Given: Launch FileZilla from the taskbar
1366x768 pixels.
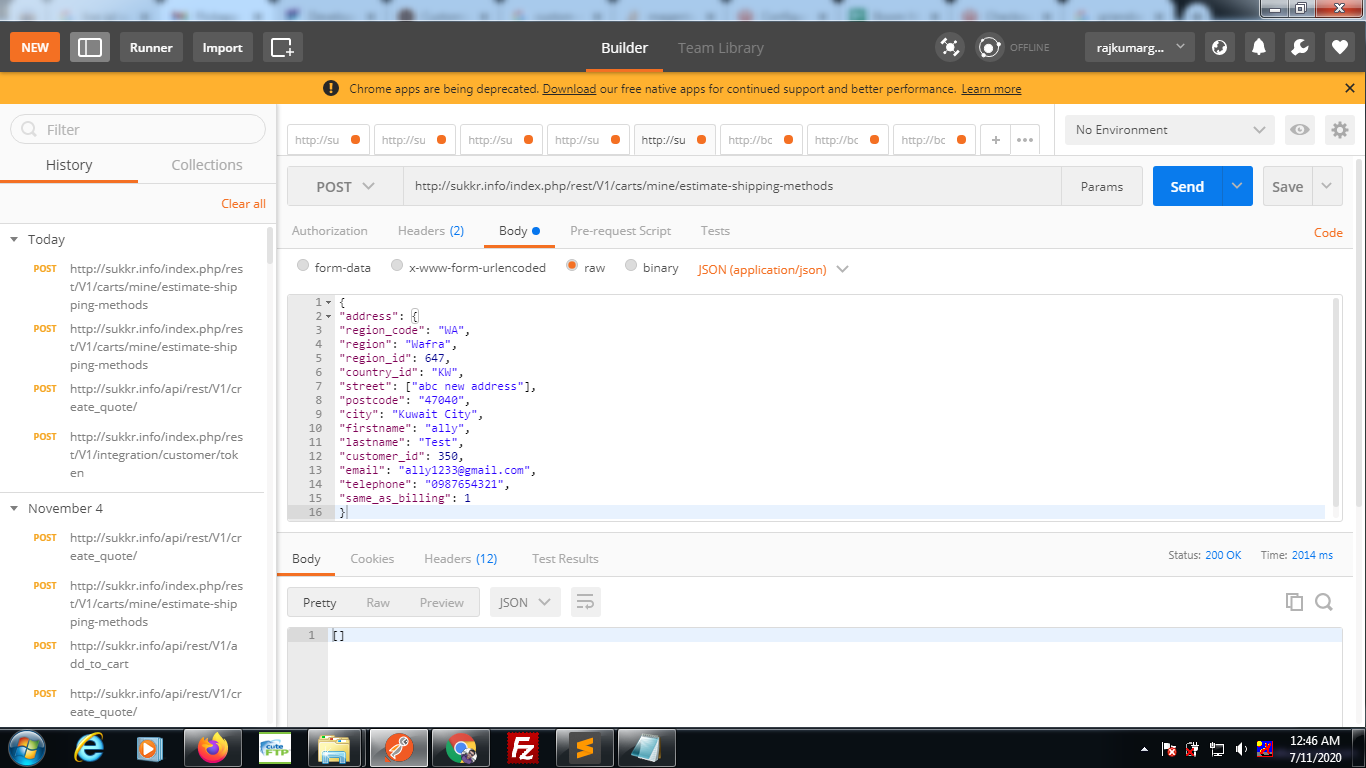Looking at the screenshot, I should 522,747.
